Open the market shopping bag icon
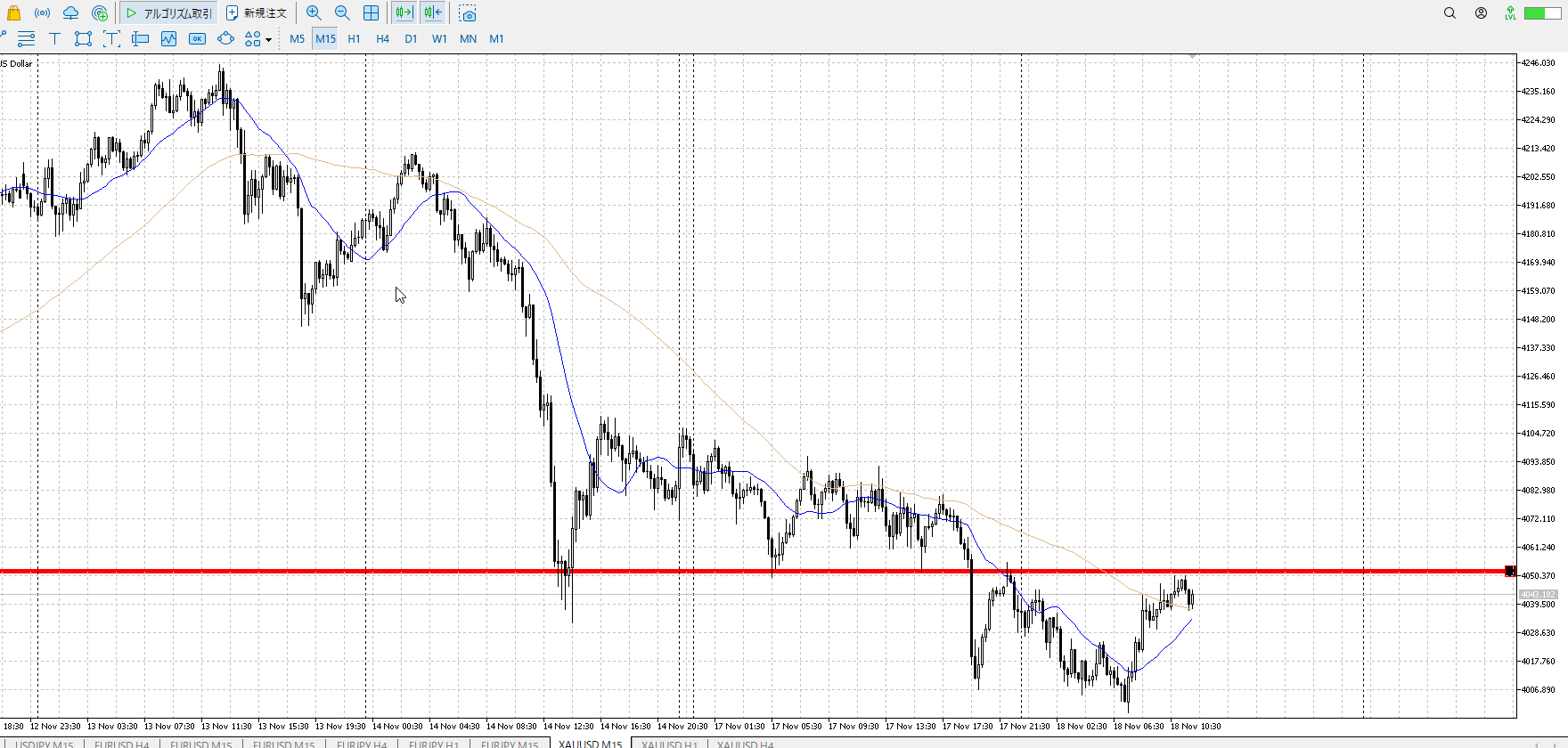Screen dimensions: 1568x748 (x=13, y=13)
